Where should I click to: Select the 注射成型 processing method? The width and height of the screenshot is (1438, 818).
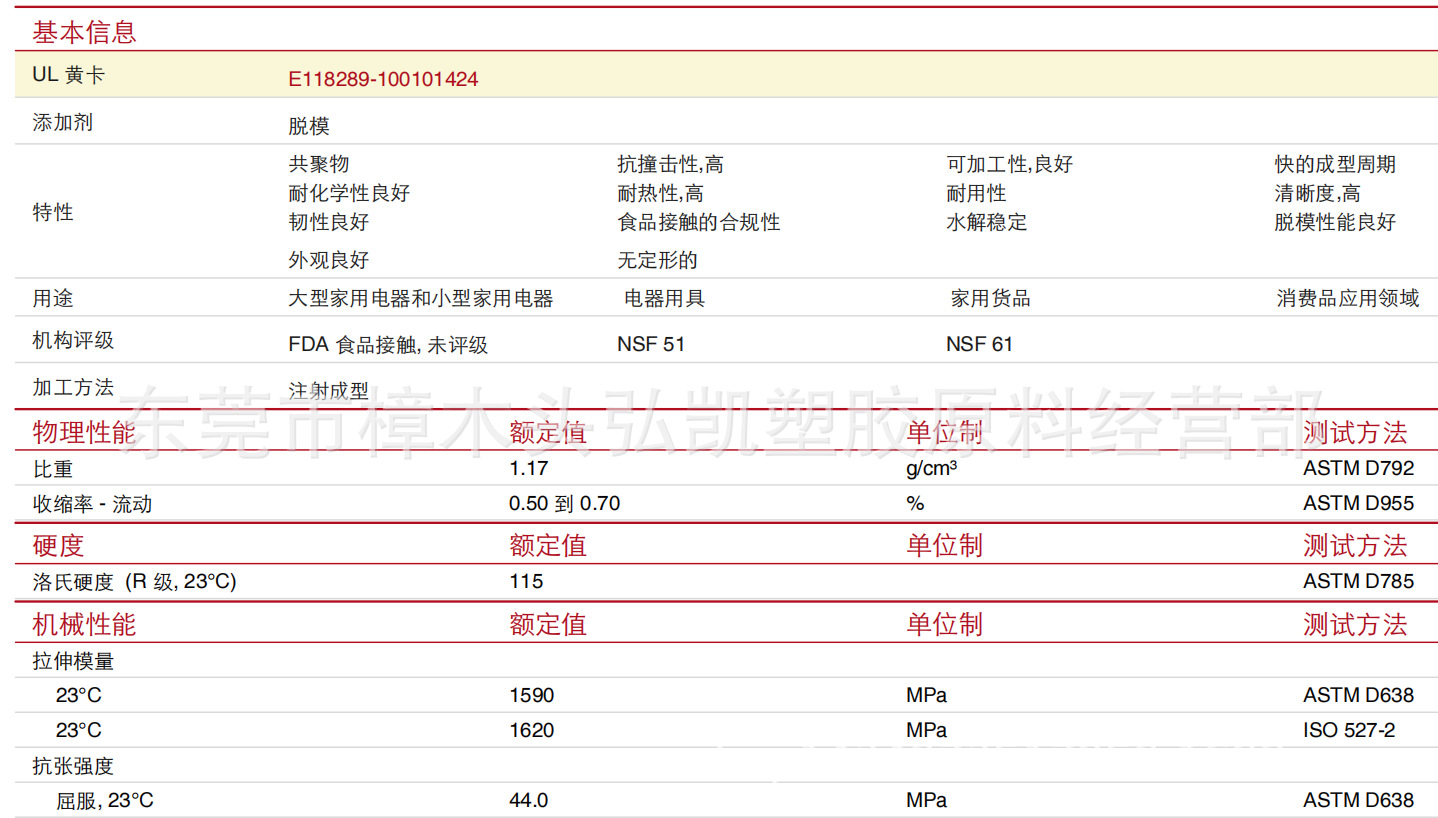pyautogui.click(x=328, y=391)
